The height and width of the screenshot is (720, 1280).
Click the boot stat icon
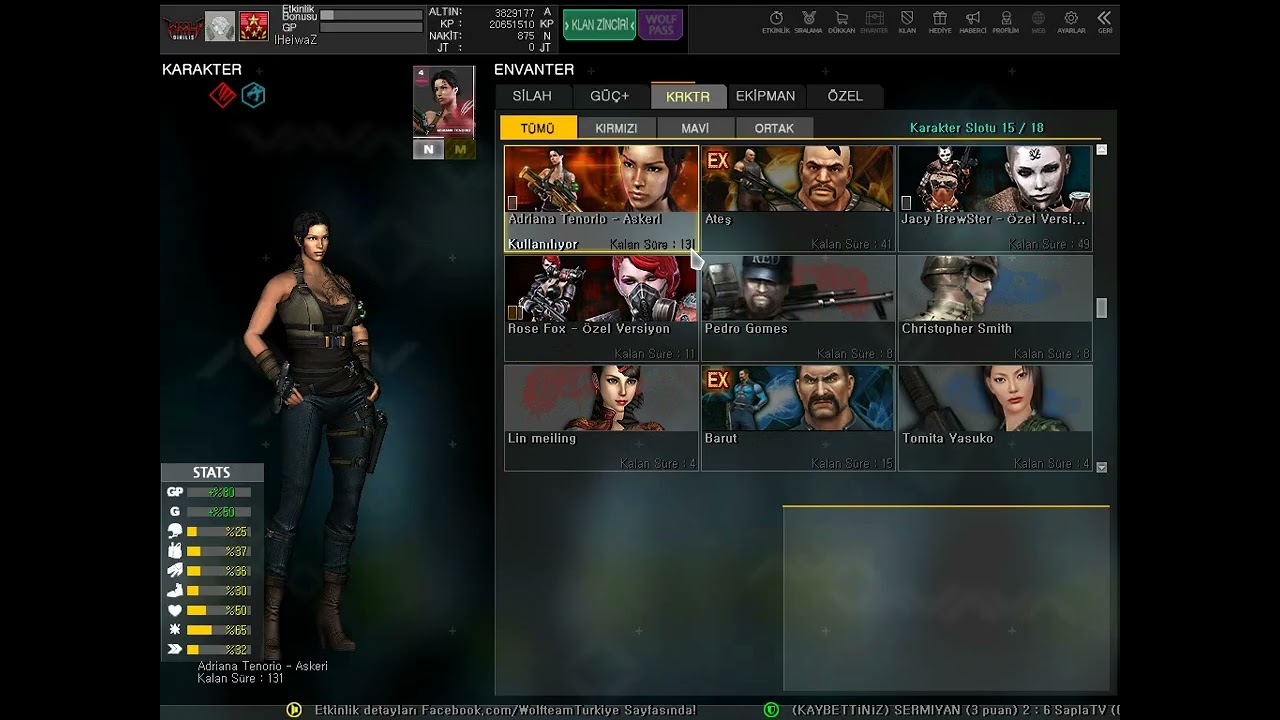point(175,590)
